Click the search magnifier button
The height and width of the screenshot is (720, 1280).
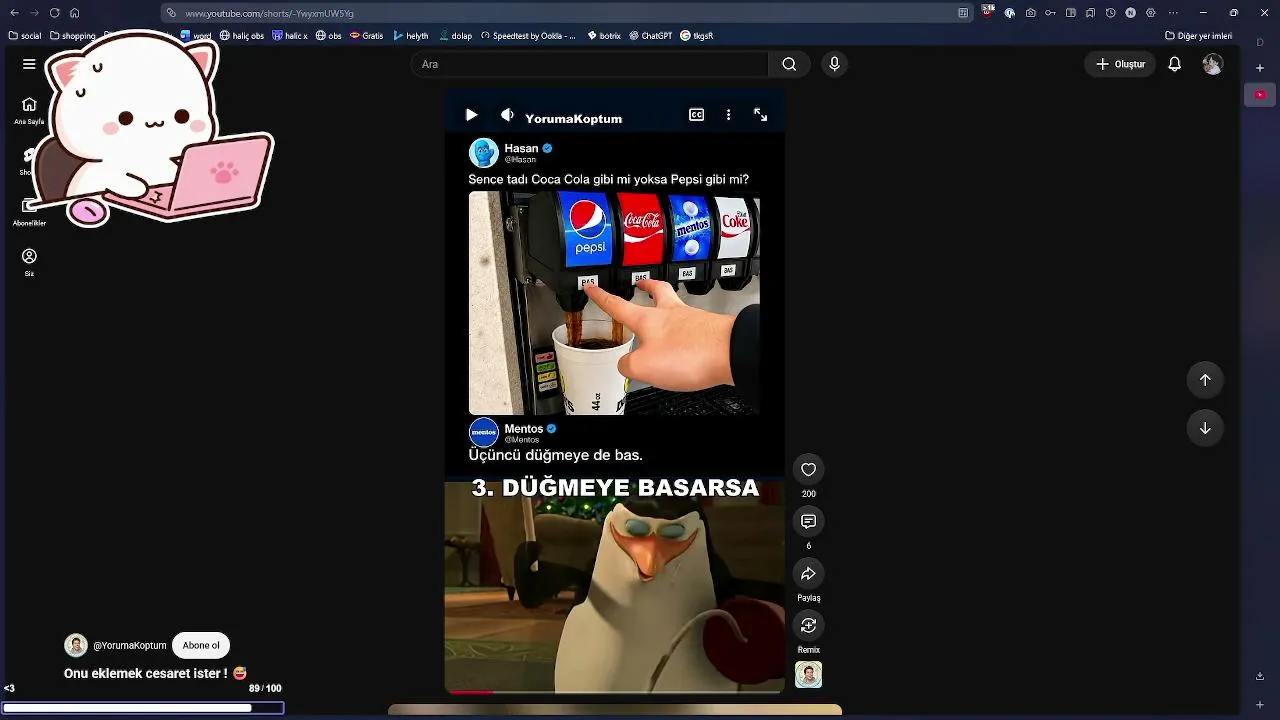pos(789,64)
